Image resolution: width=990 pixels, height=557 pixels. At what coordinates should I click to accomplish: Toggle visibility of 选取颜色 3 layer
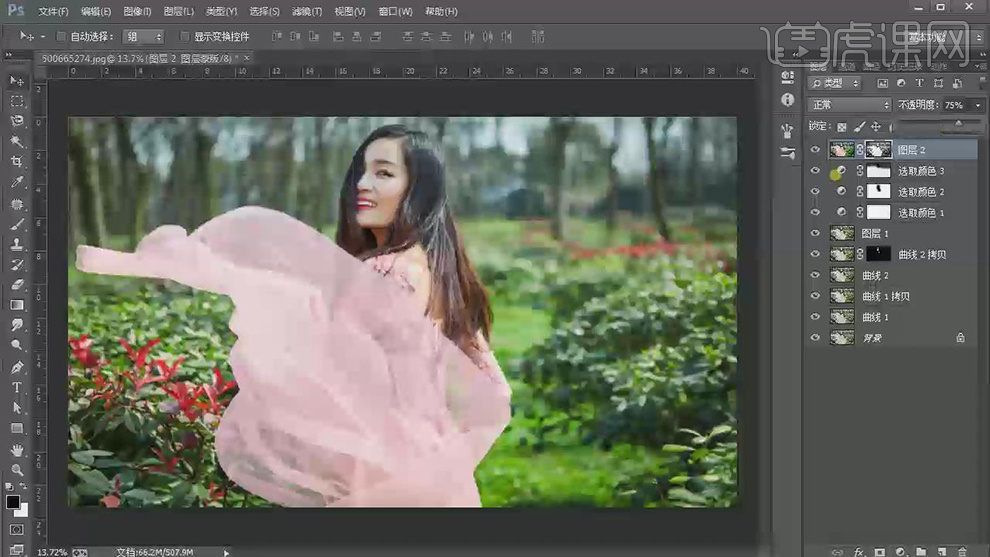[x=816, y=171]
